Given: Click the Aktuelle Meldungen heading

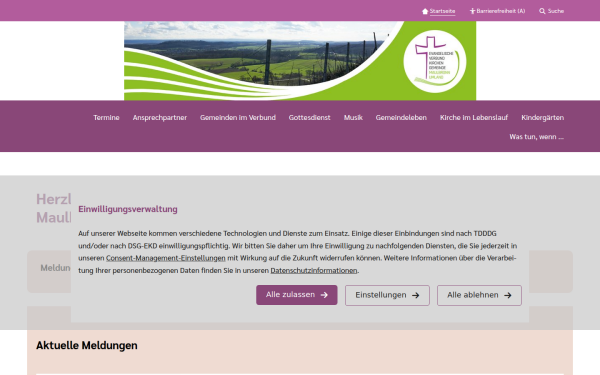Looking at the screenshot, I should click(x=87, y=346).
